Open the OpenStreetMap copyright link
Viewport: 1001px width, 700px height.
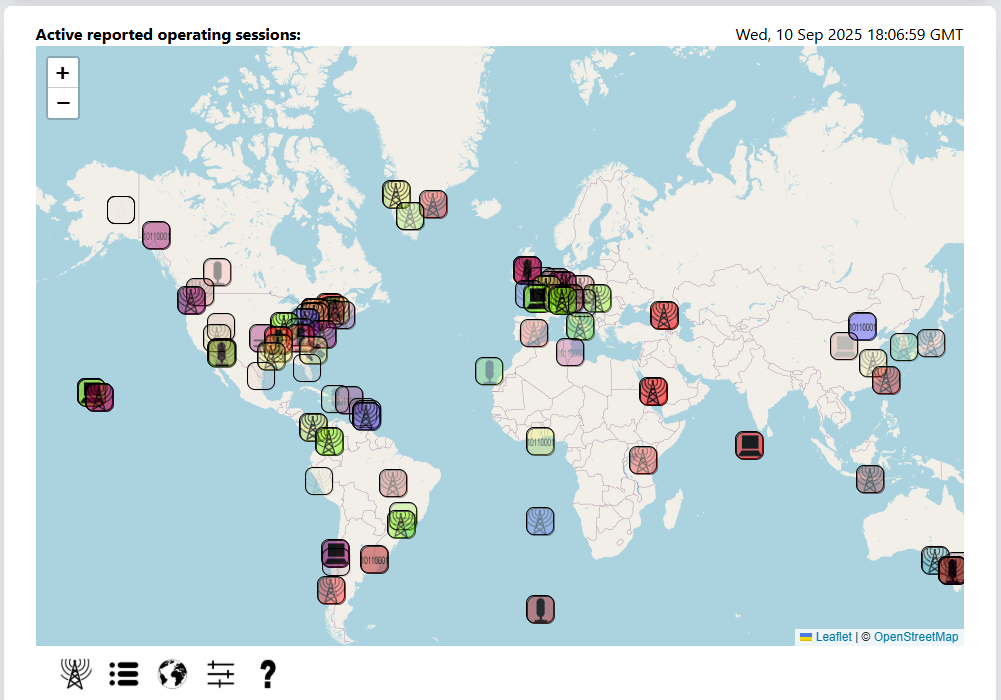[916, 637]
